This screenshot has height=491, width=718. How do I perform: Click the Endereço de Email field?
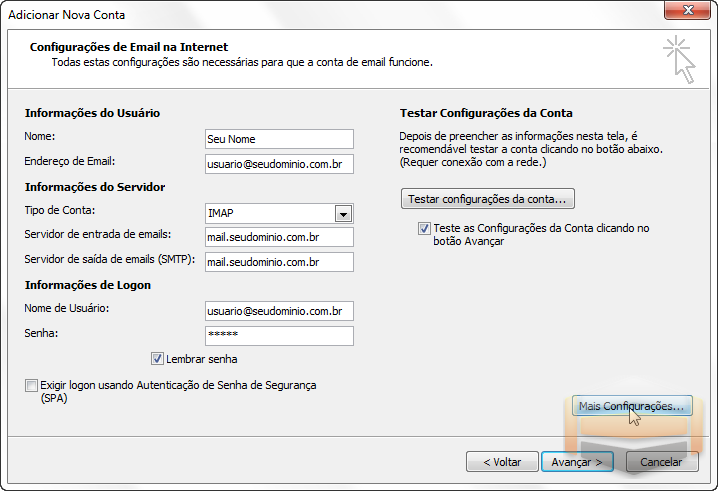click(279, 164)
